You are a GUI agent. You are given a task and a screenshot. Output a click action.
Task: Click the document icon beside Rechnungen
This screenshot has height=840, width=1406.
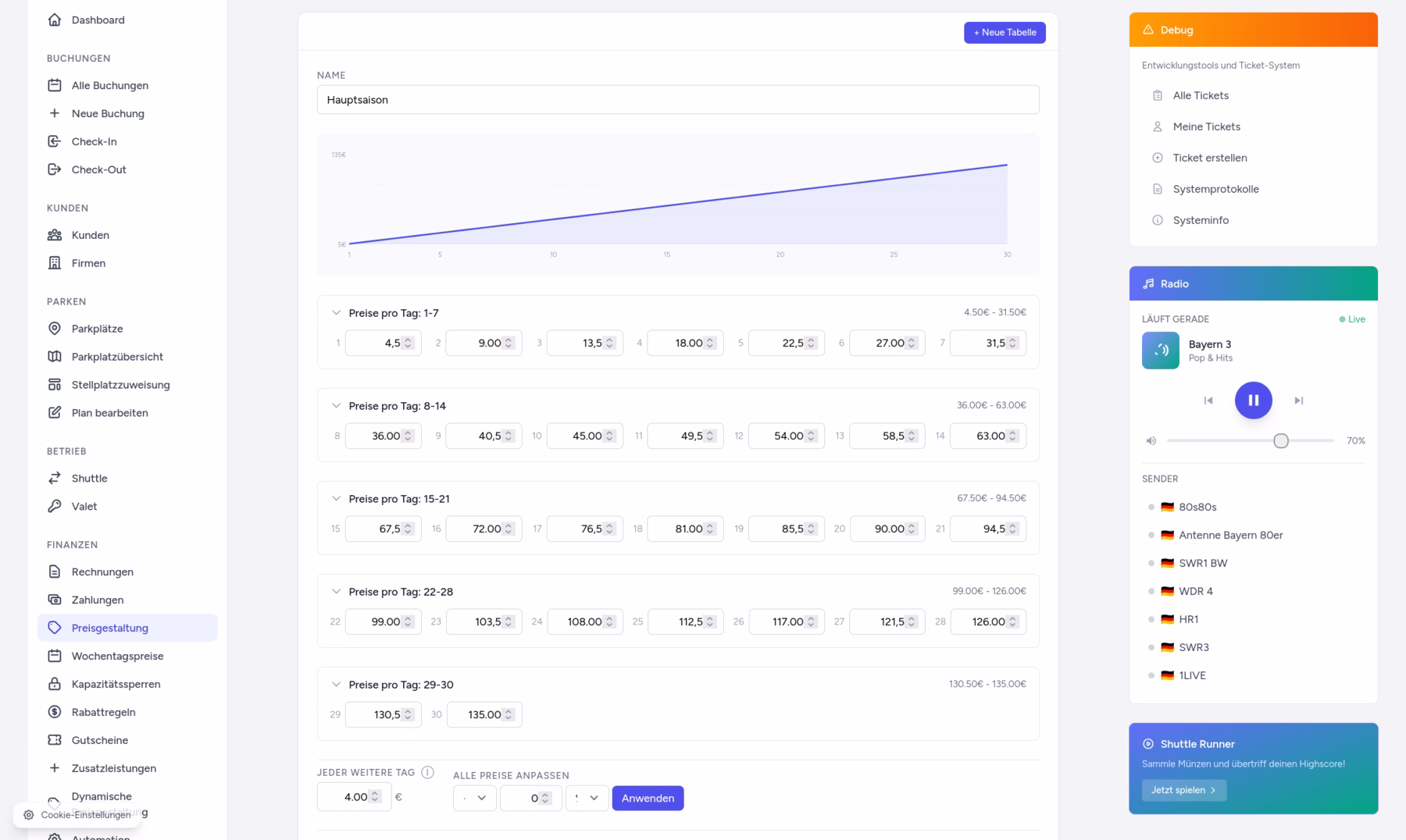click(55, 573)
